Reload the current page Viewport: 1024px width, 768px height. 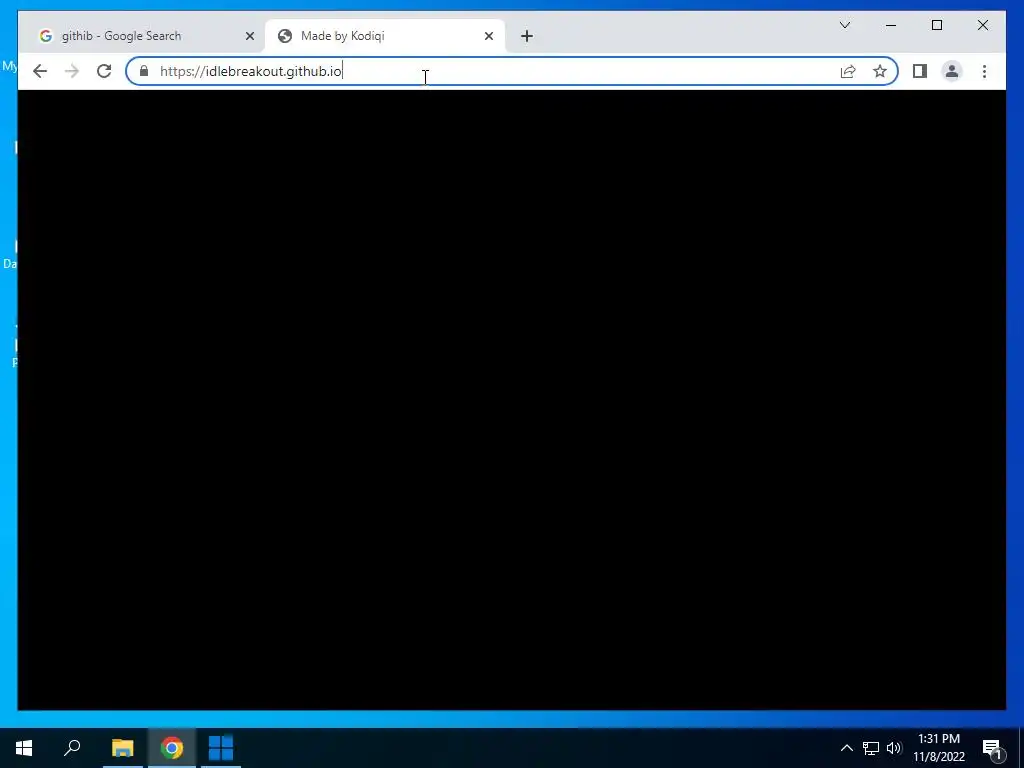104,71
